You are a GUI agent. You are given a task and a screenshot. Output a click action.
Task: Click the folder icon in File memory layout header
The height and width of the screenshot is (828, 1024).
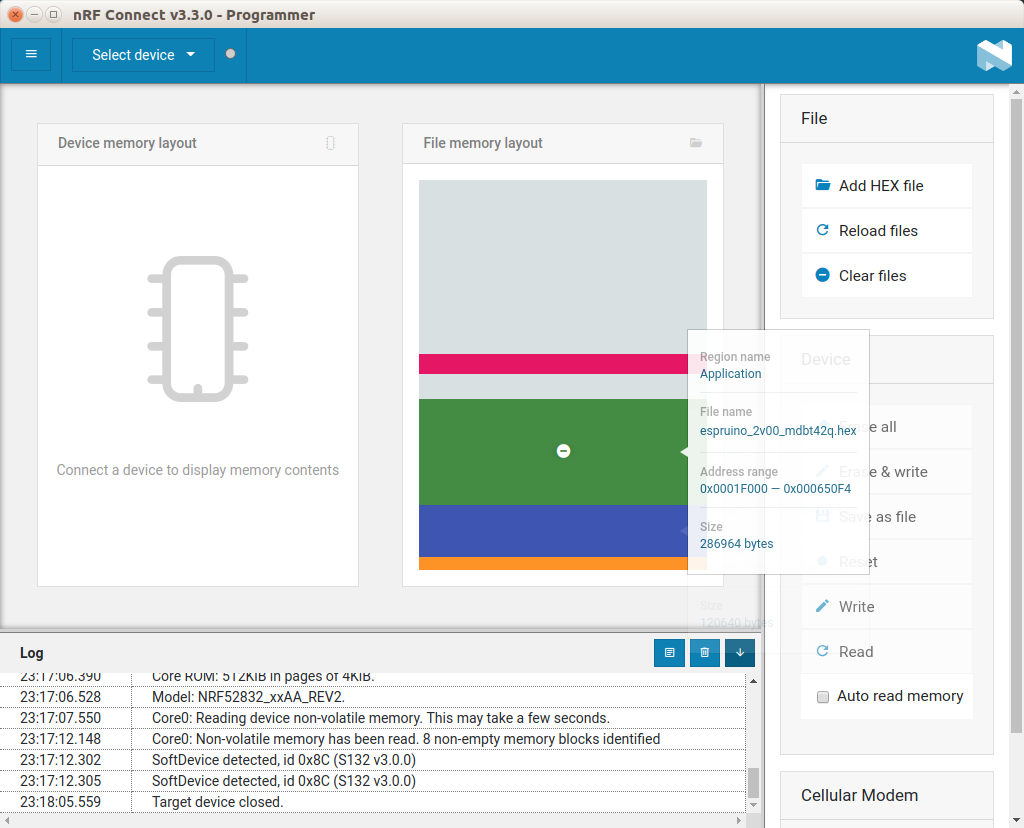tap(696, 143)
